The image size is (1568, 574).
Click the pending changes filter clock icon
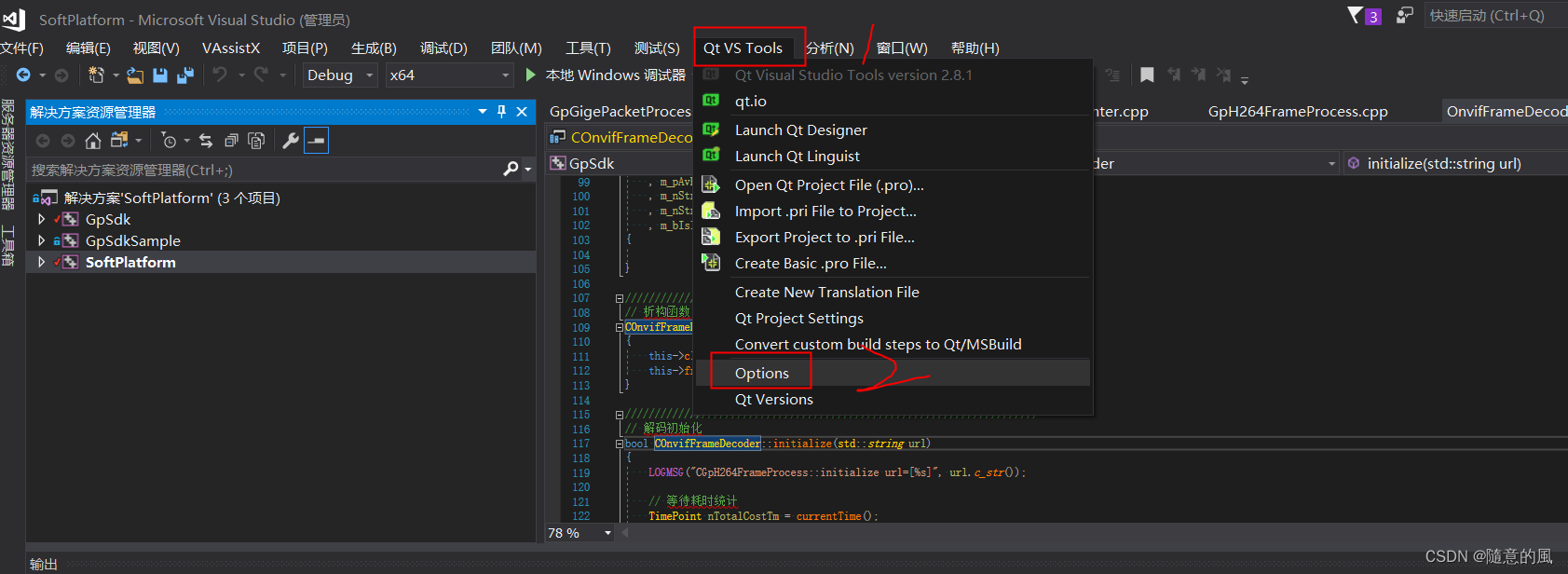point(169,141)
